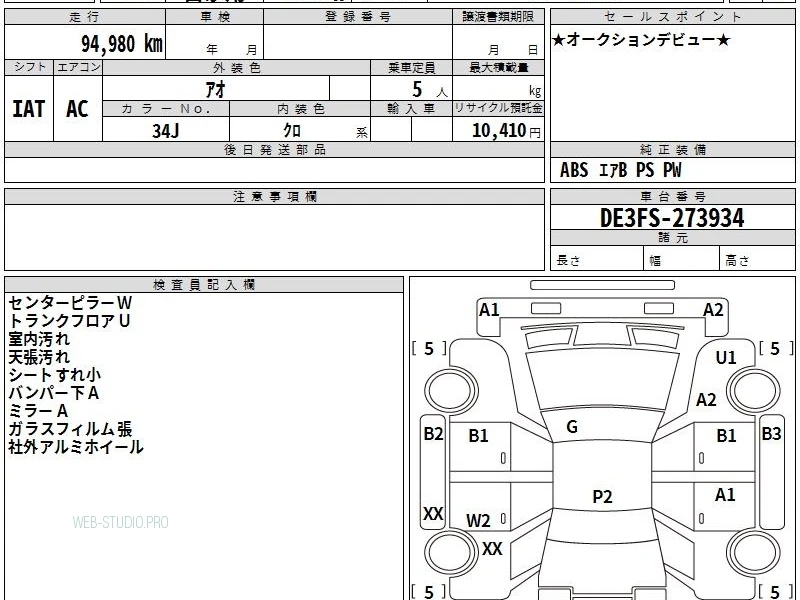Select the interior color value クロ
800x600 pixels.
click(x=292, y=131)
